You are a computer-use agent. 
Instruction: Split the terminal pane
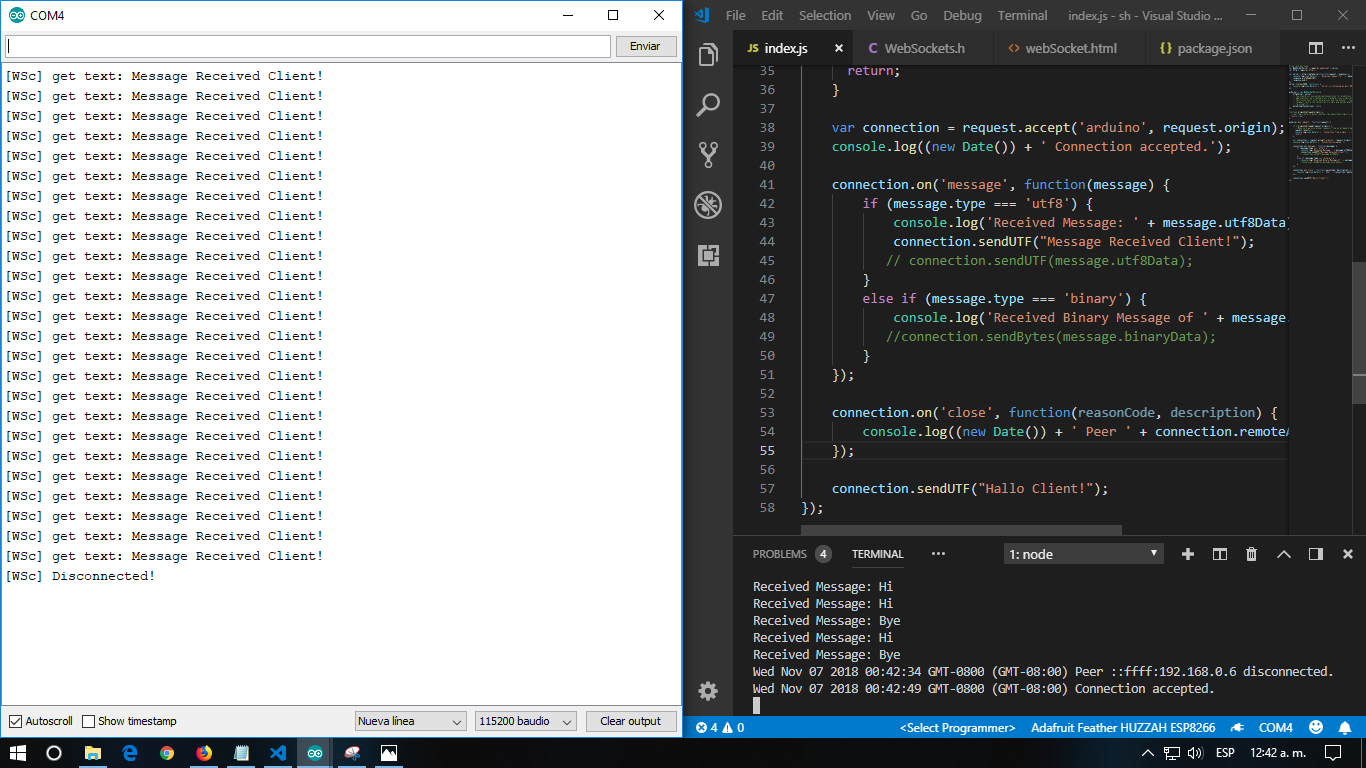pos(1219,553)
